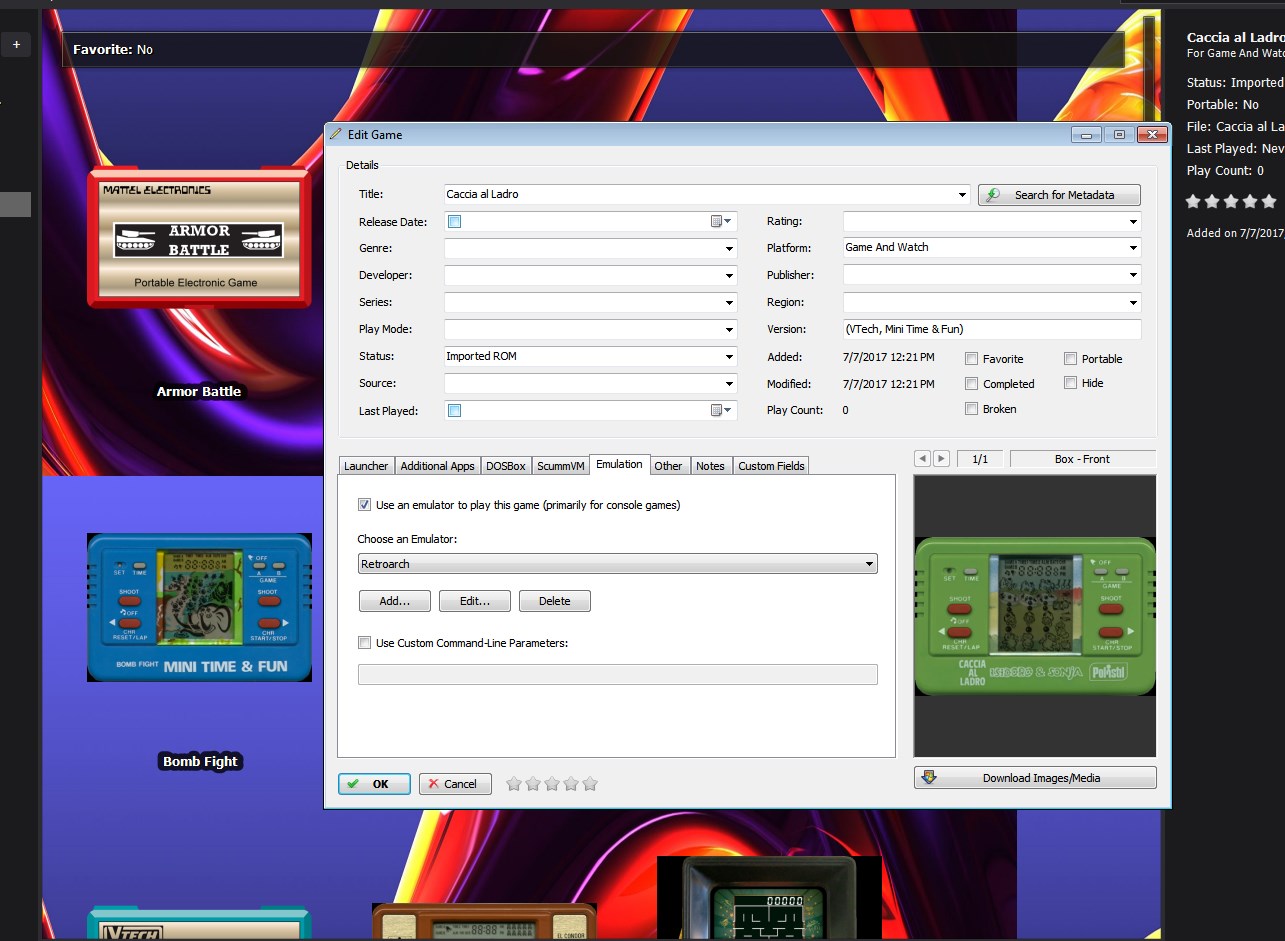
Task: Click the Delete emulator button
Action: [555, 601]
